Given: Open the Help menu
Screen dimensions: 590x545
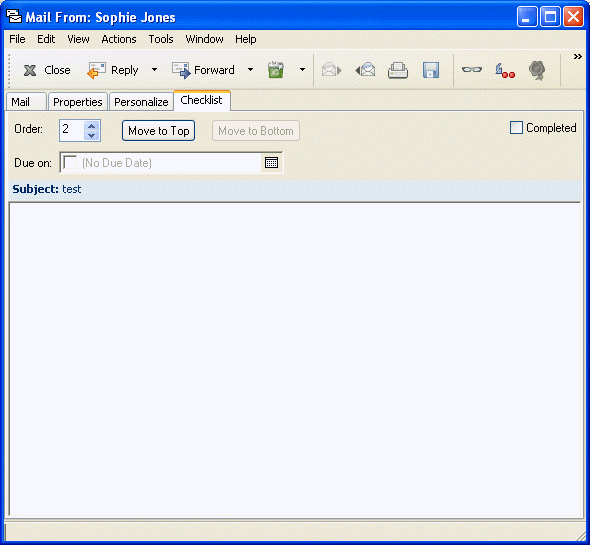Looking at the screenshot, I should point(246,39).
